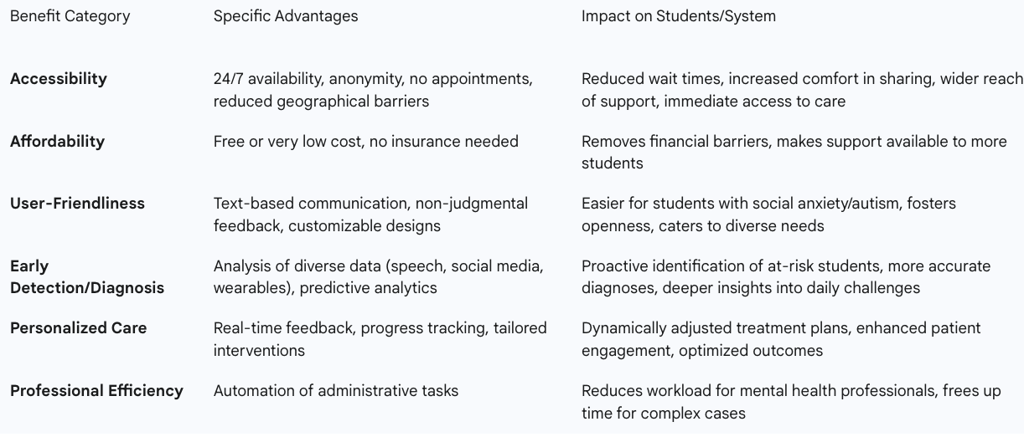Select the Affordability row label
Screen dimensions: 1024x434
coord(57,141)
